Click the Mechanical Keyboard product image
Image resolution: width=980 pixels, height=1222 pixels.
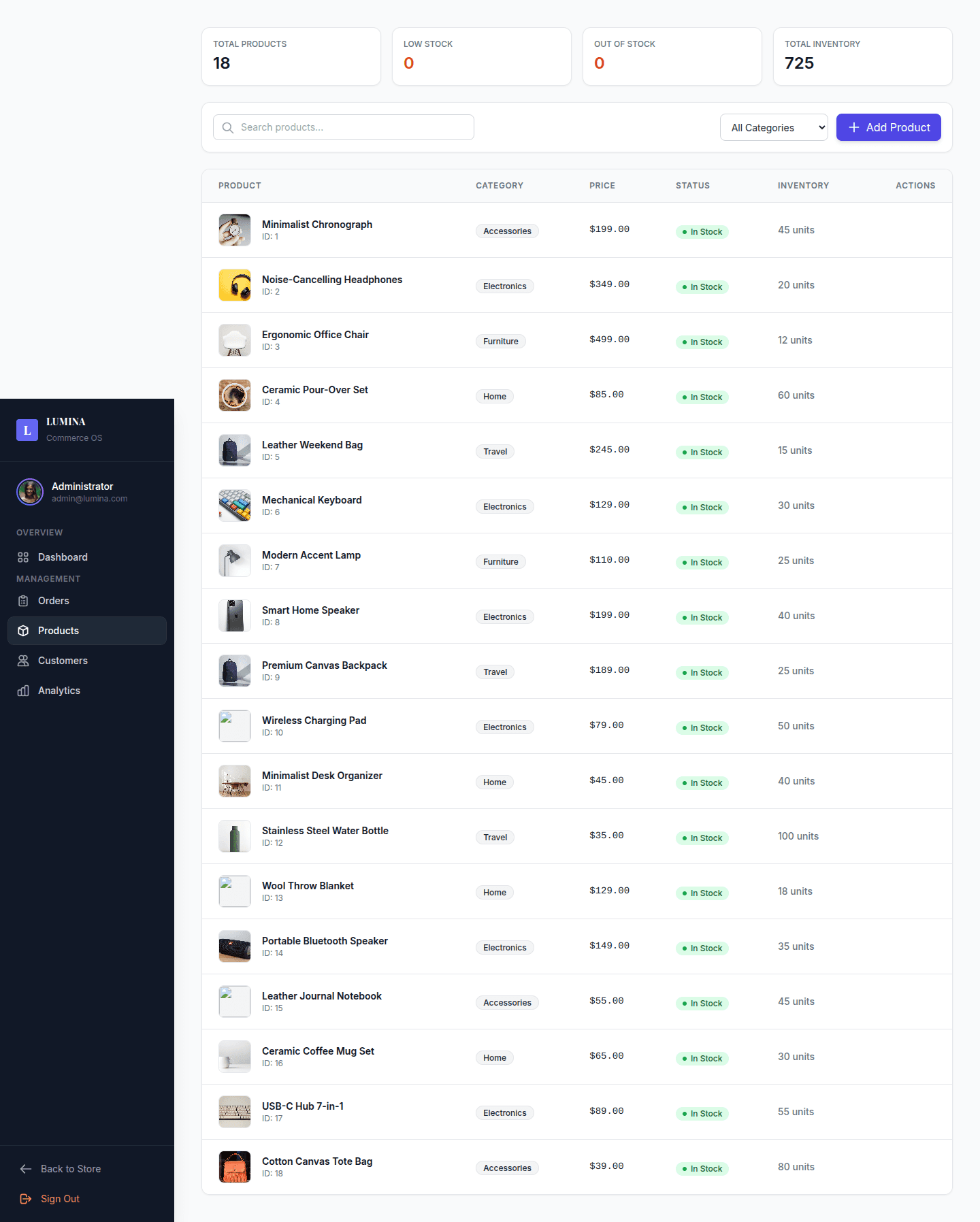235,506
